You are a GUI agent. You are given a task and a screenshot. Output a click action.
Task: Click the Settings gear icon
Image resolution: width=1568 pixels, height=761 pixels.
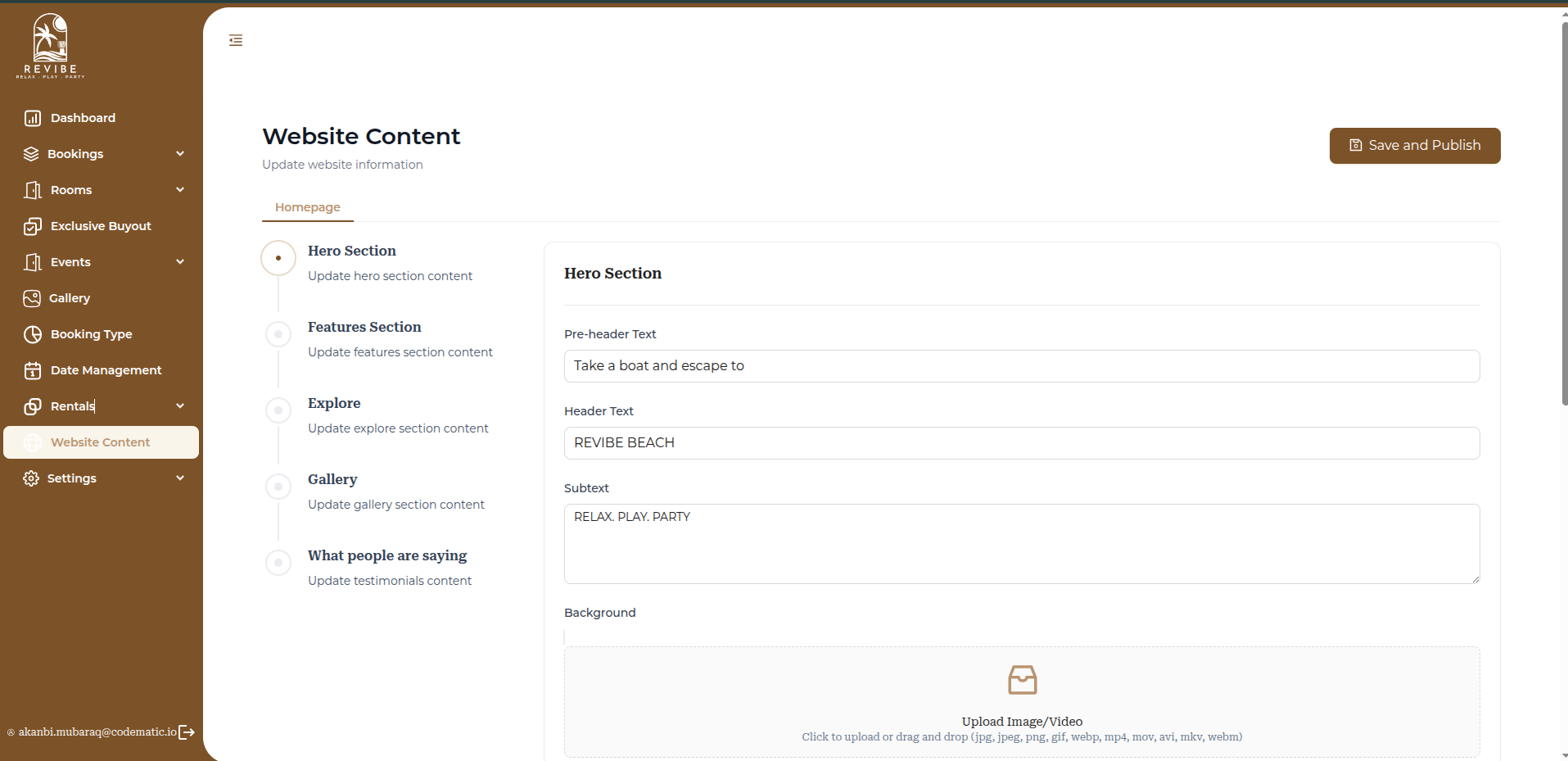(x=31, y=478)
